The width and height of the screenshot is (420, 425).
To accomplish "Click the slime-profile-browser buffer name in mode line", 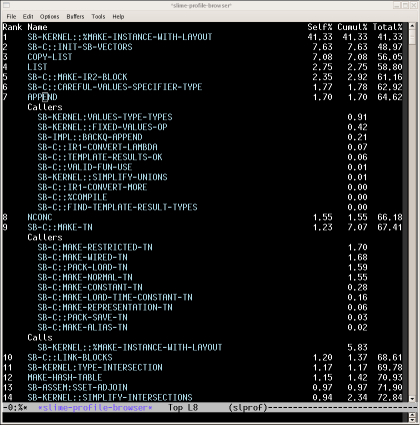I will (95, 408).
